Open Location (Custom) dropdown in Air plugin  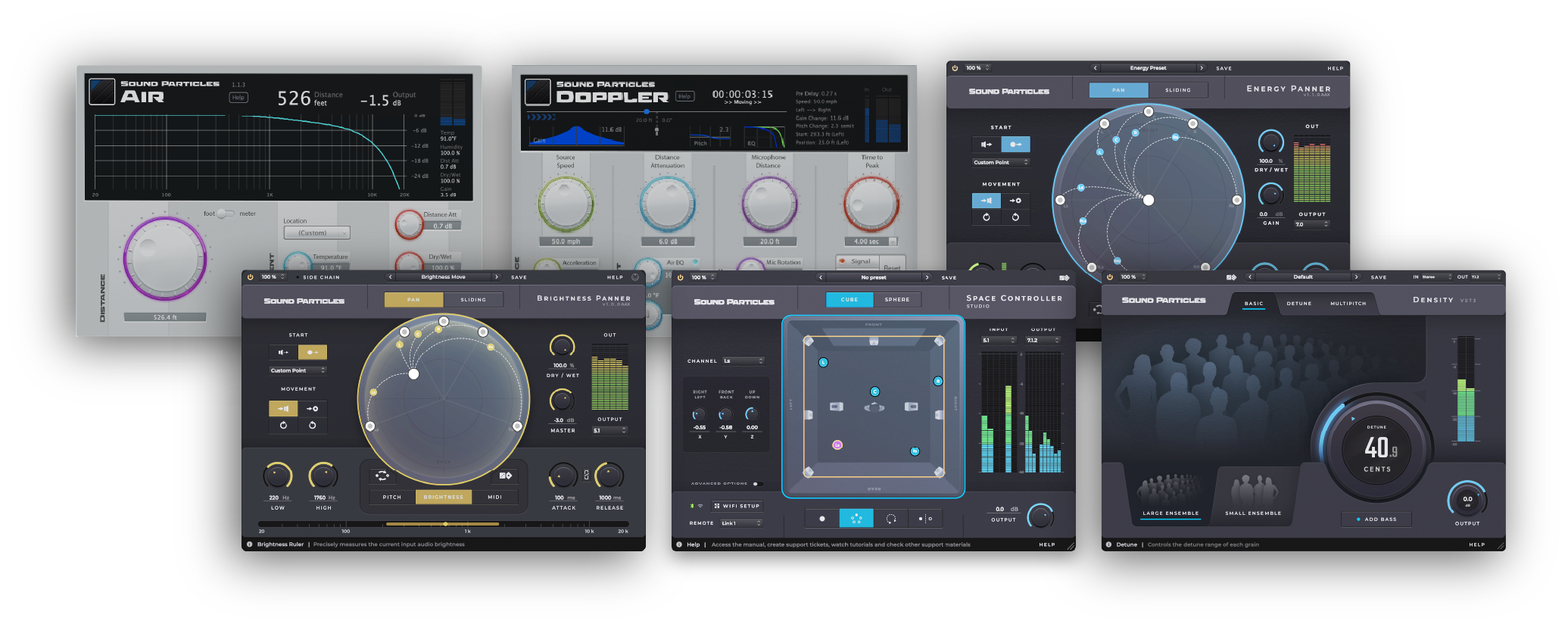[317, 233]
